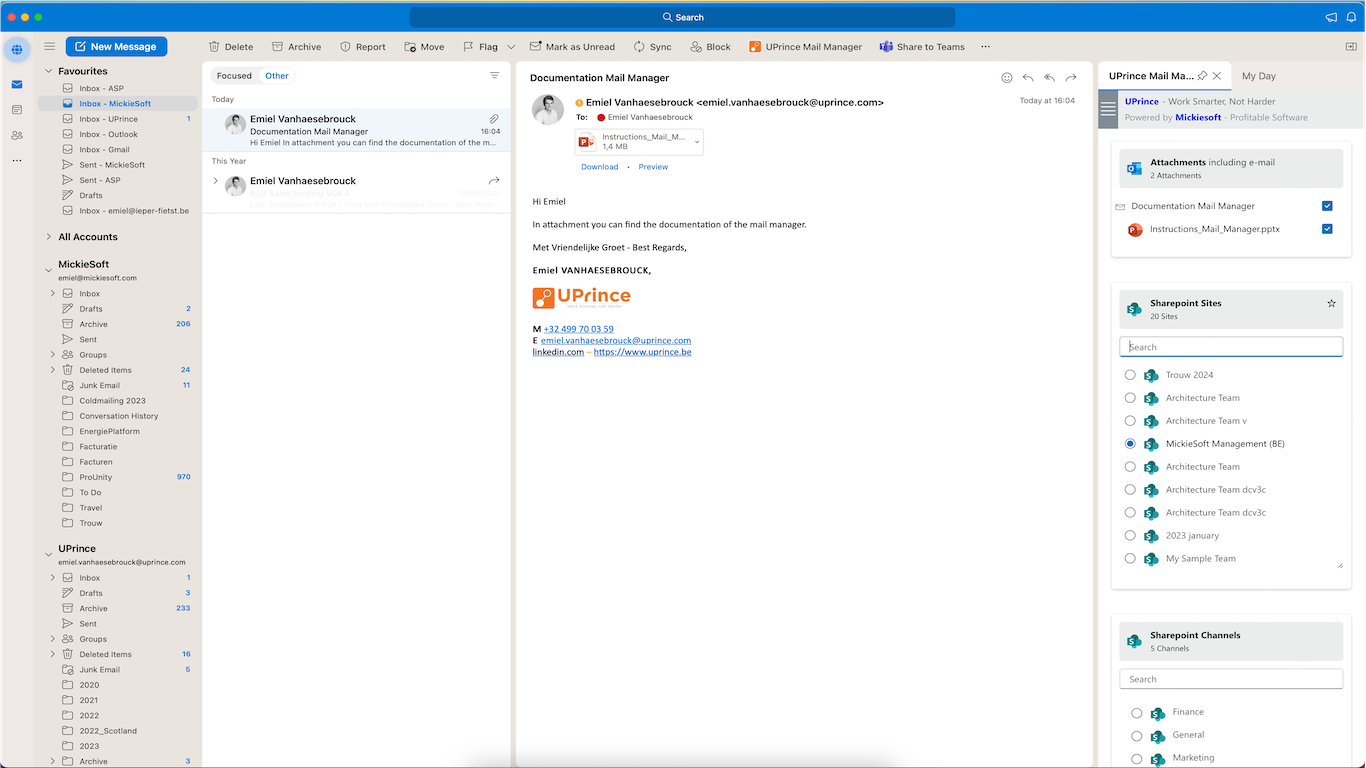Image resolution: width=1366 pixels, height=768 pixels.
Task: Click the Archive toolbar button
Action: 297,47
